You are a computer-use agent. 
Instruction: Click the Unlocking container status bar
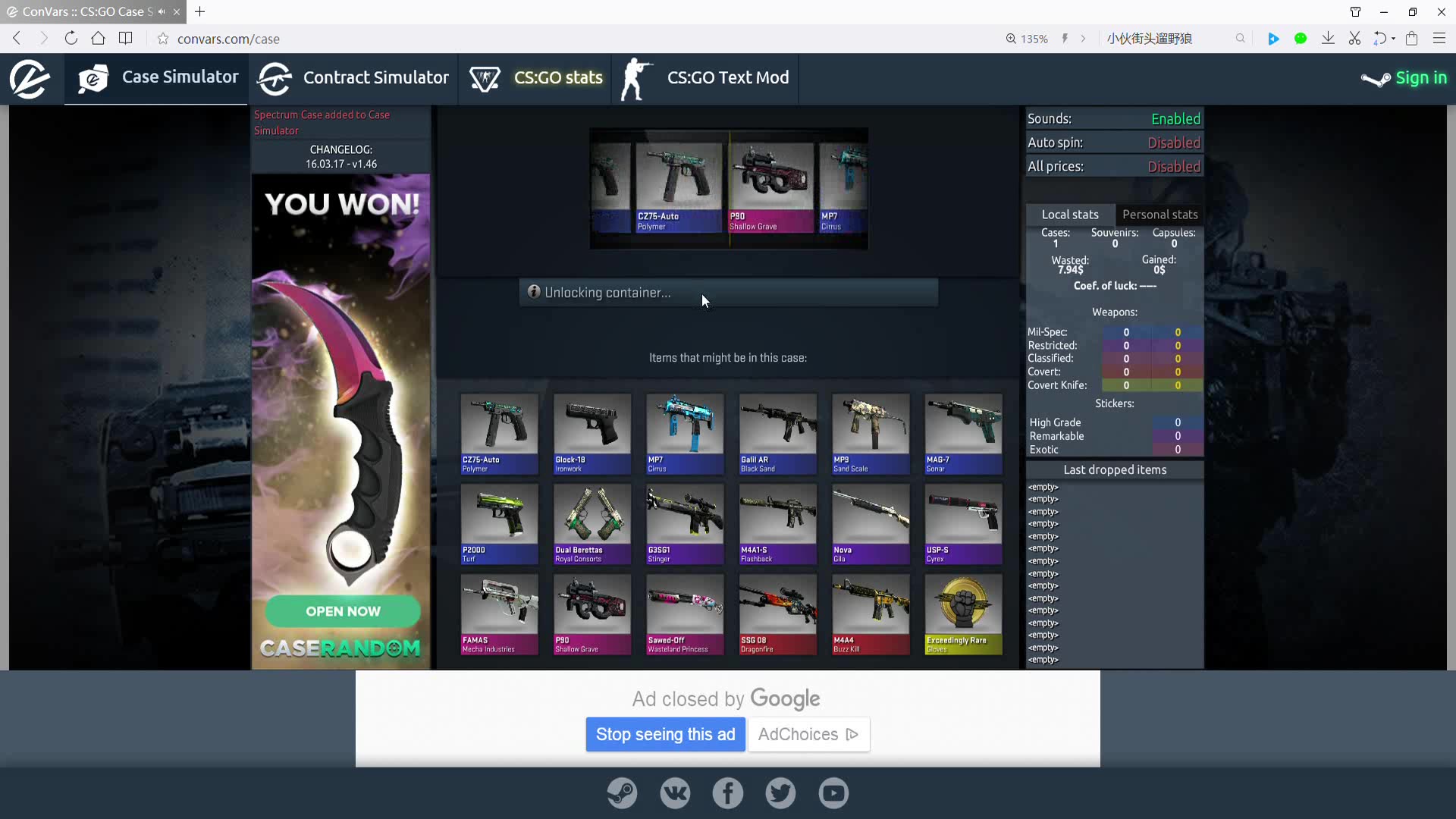click(x=729, y=293)
